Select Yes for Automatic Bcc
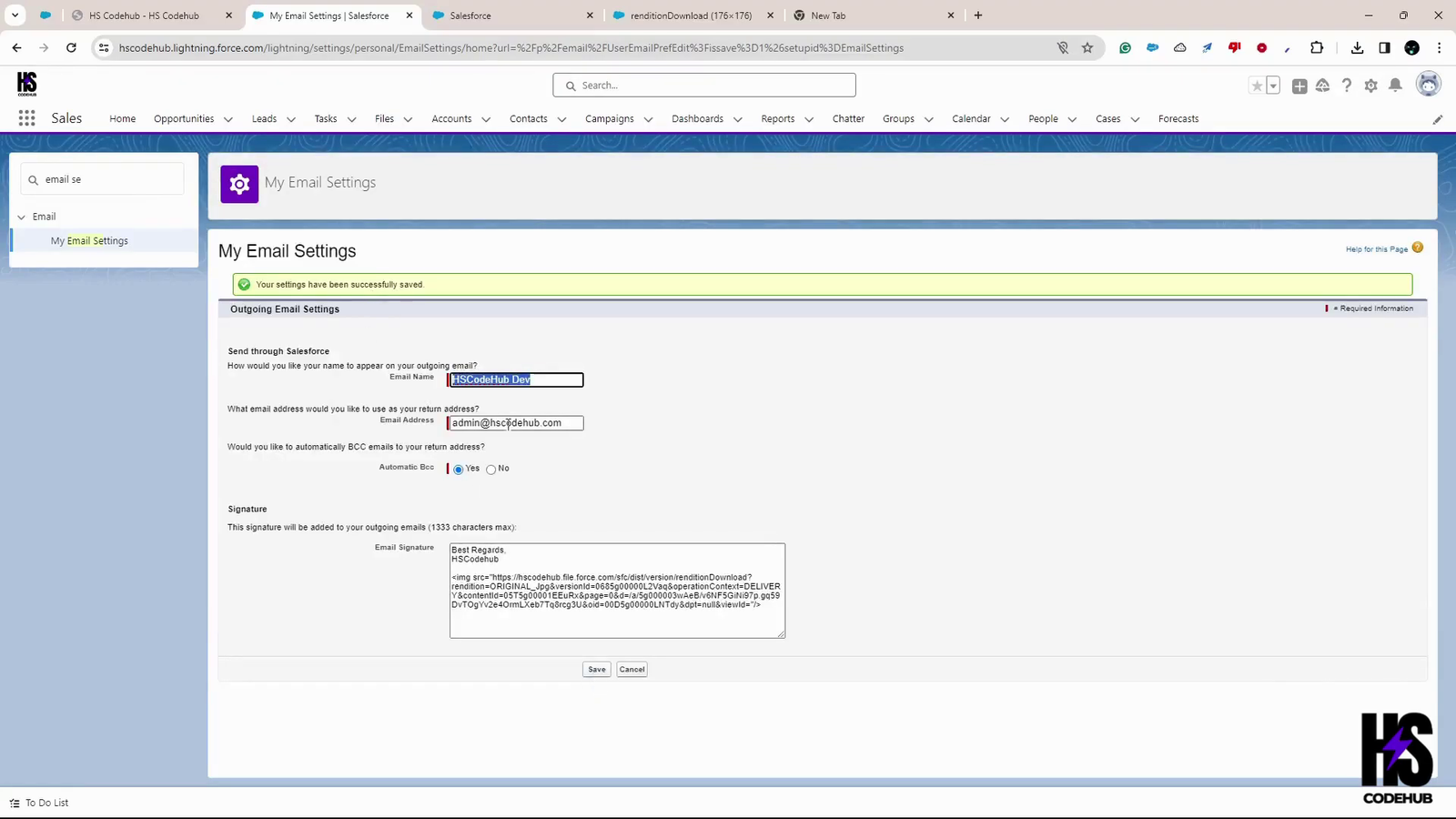The image size is (1456, 819). point(459,470)
